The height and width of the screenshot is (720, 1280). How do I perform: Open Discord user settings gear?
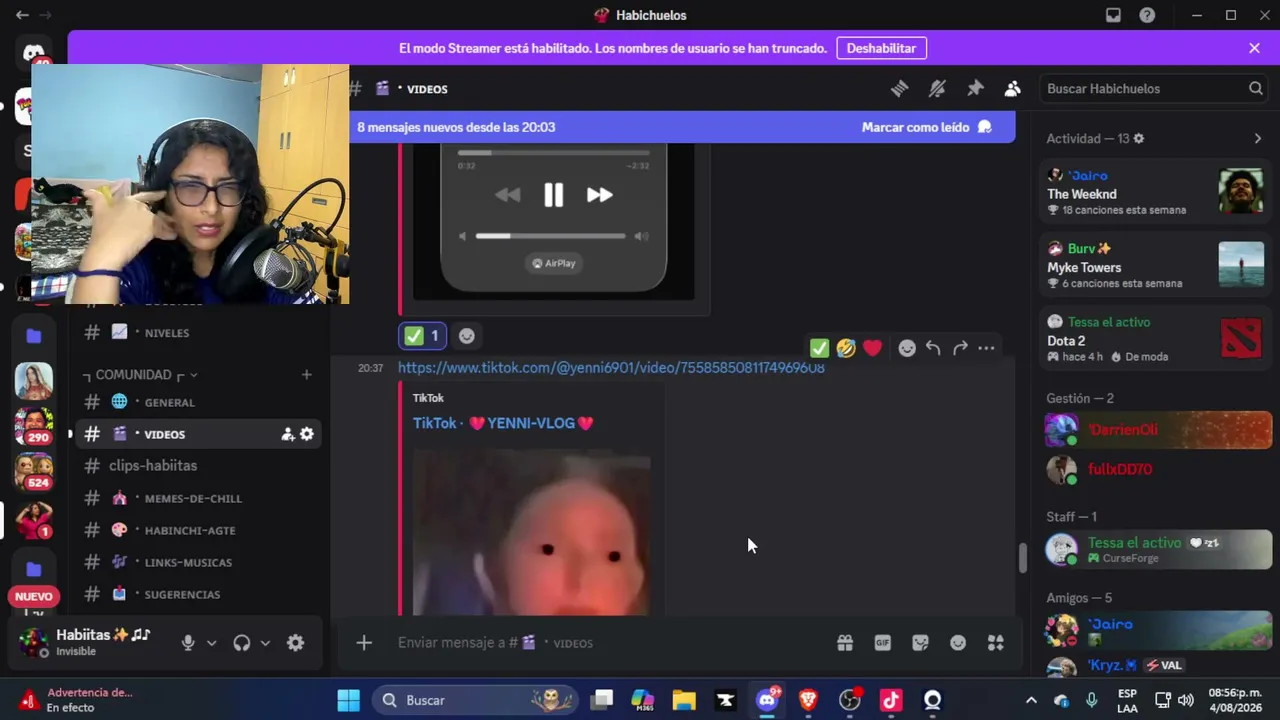[295, 643]
